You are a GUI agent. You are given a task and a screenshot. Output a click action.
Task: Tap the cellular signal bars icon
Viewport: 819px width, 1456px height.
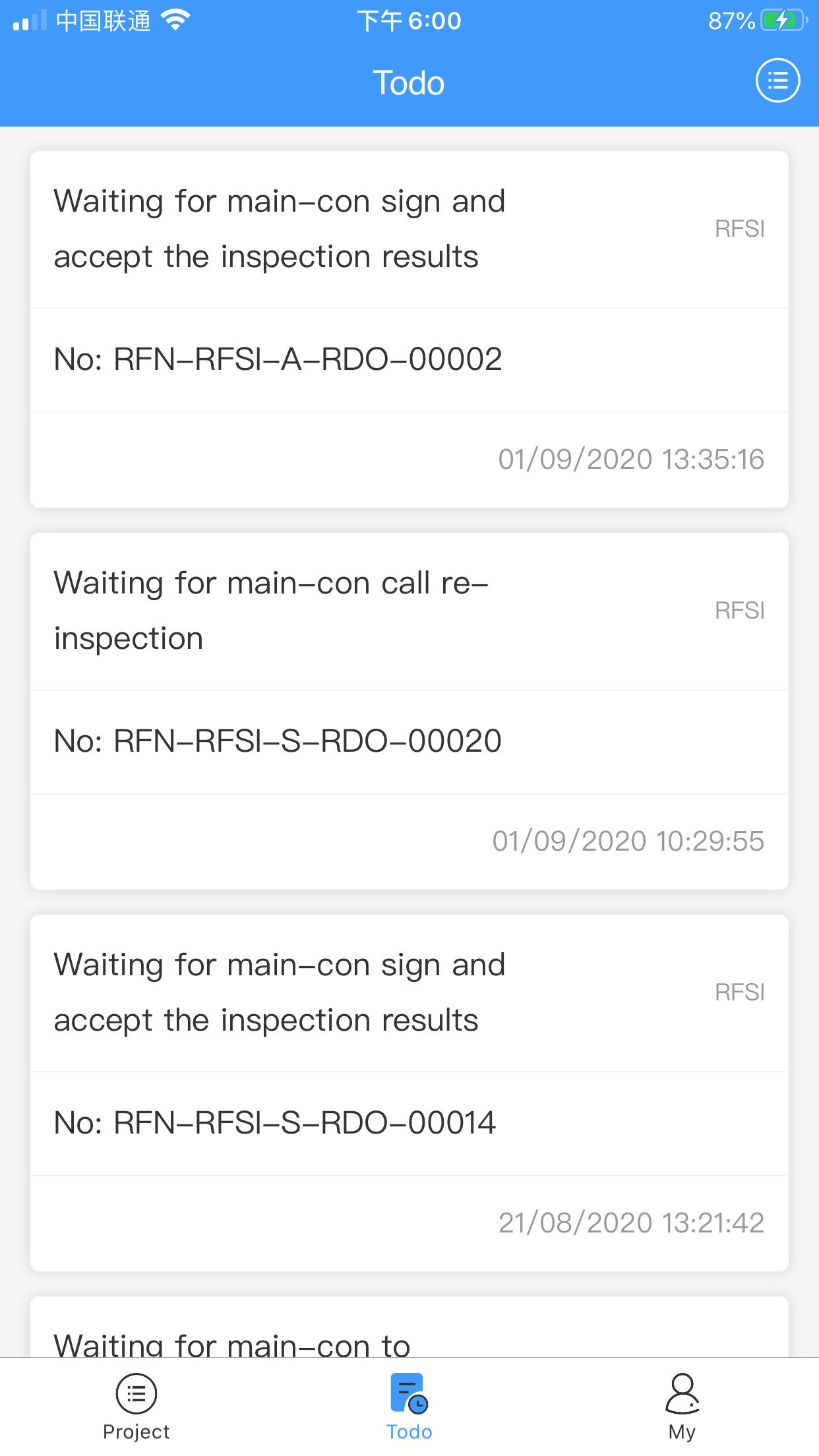point(30,20)
